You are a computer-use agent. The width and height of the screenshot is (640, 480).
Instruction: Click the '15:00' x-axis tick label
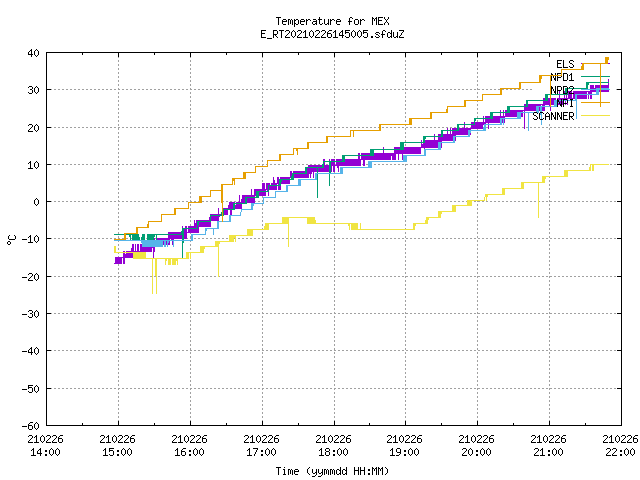(x=118, y=452)
